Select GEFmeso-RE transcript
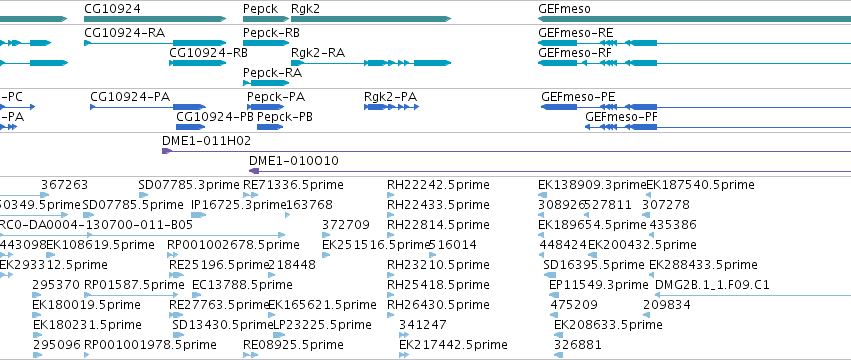Screen dimensions: 851x360 pyautogui.click(x=694, y=43)
